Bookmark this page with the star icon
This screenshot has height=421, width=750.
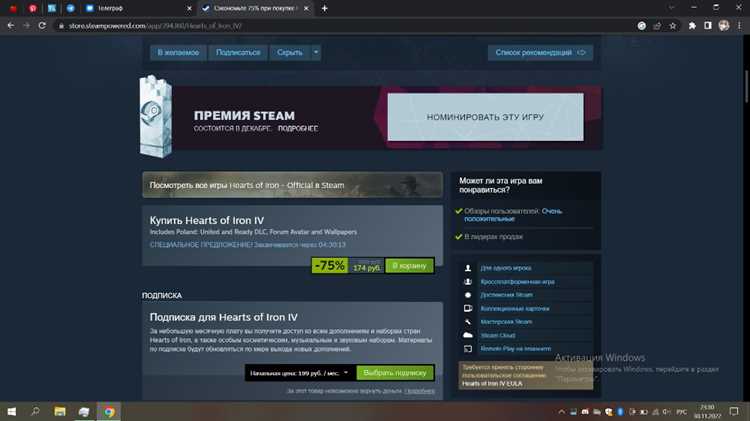673,26
